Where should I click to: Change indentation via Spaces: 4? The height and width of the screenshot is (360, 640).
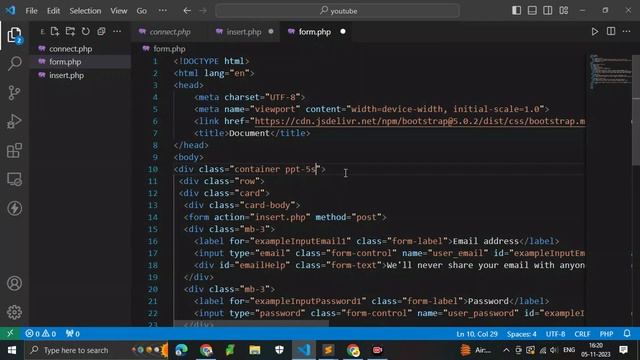(522, 333)
